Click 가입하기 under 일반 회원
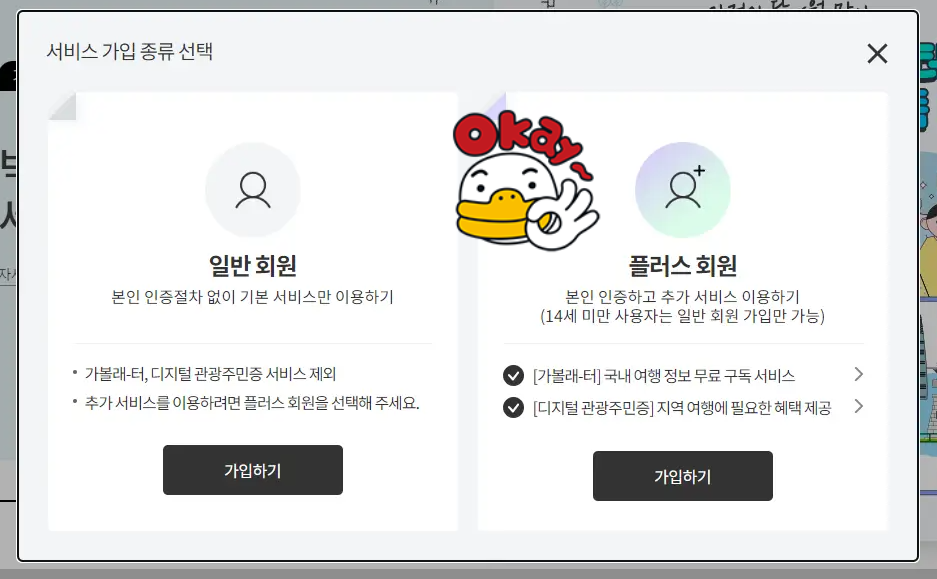The height and width of the screenshot is (579, 937). 252,470
